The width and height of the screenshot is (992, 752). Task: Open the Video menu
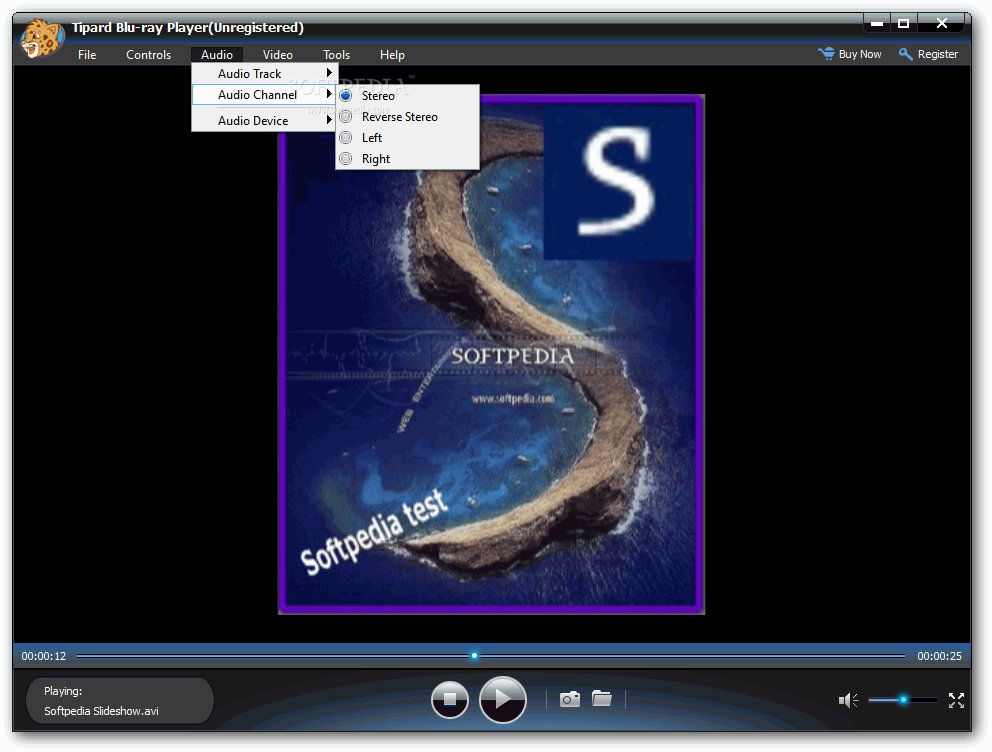click(278, 55)
